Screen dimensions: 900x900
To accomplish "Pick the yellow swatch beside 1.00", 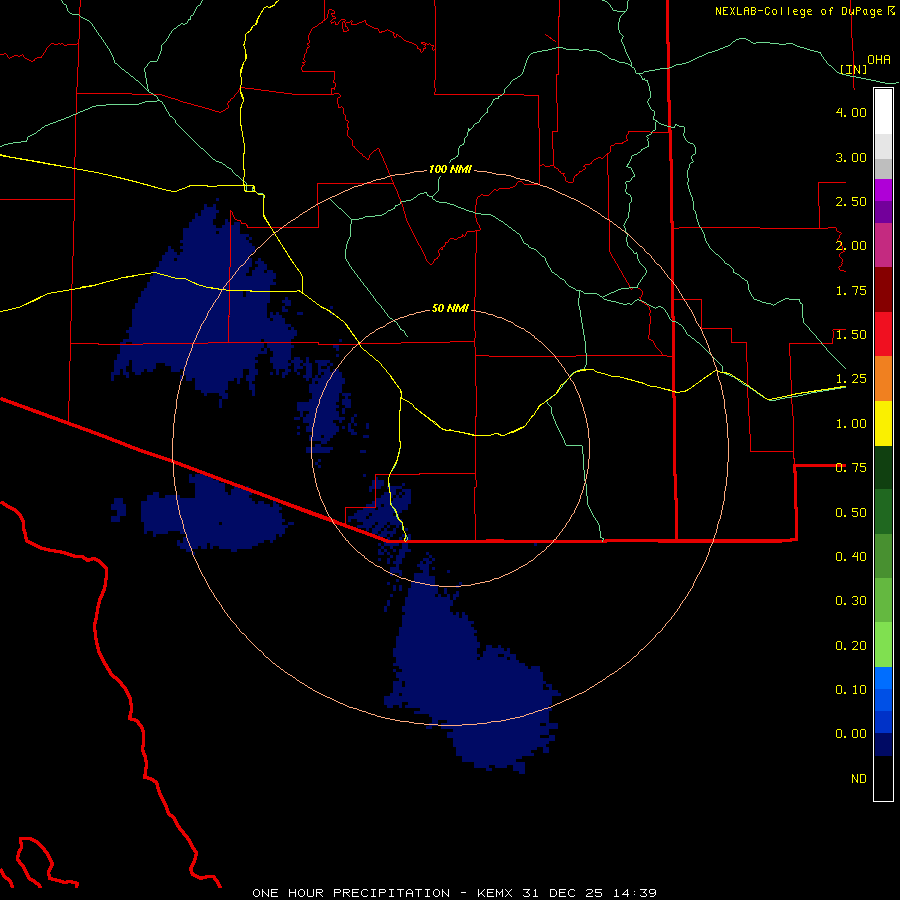I will [883, 423].
